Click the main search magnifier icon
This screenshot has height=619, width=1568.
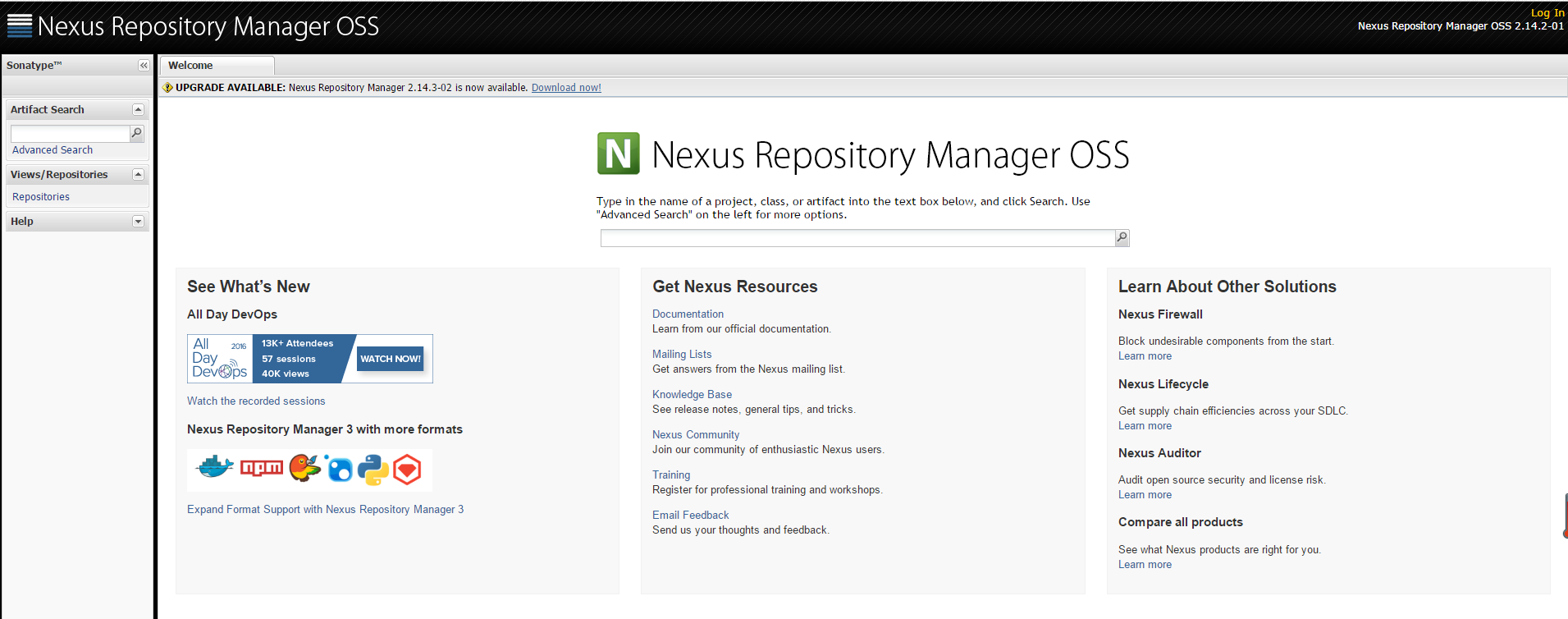1122,238
